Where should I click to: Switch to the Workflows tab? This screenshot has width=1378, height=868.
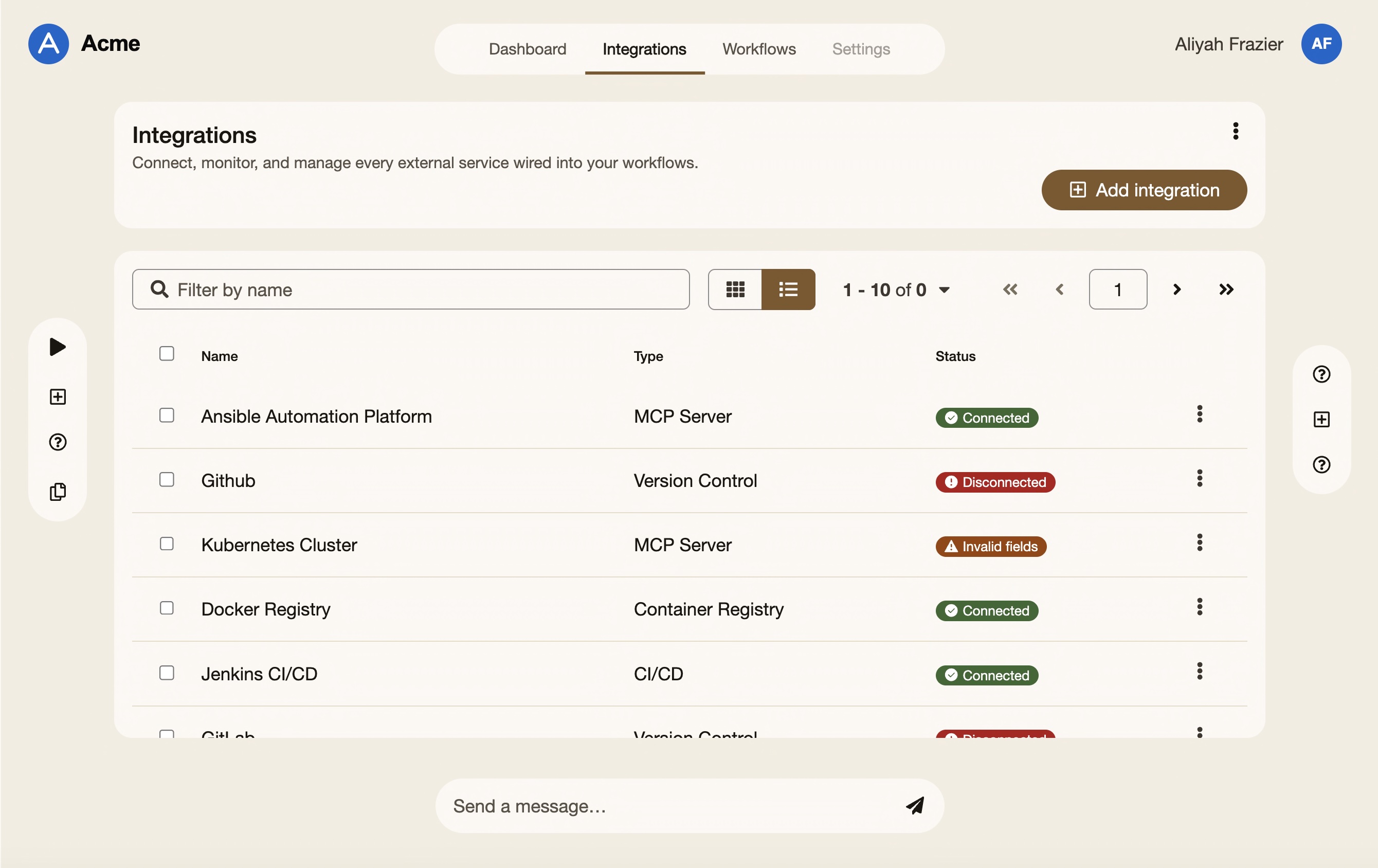tap(759, 49)
